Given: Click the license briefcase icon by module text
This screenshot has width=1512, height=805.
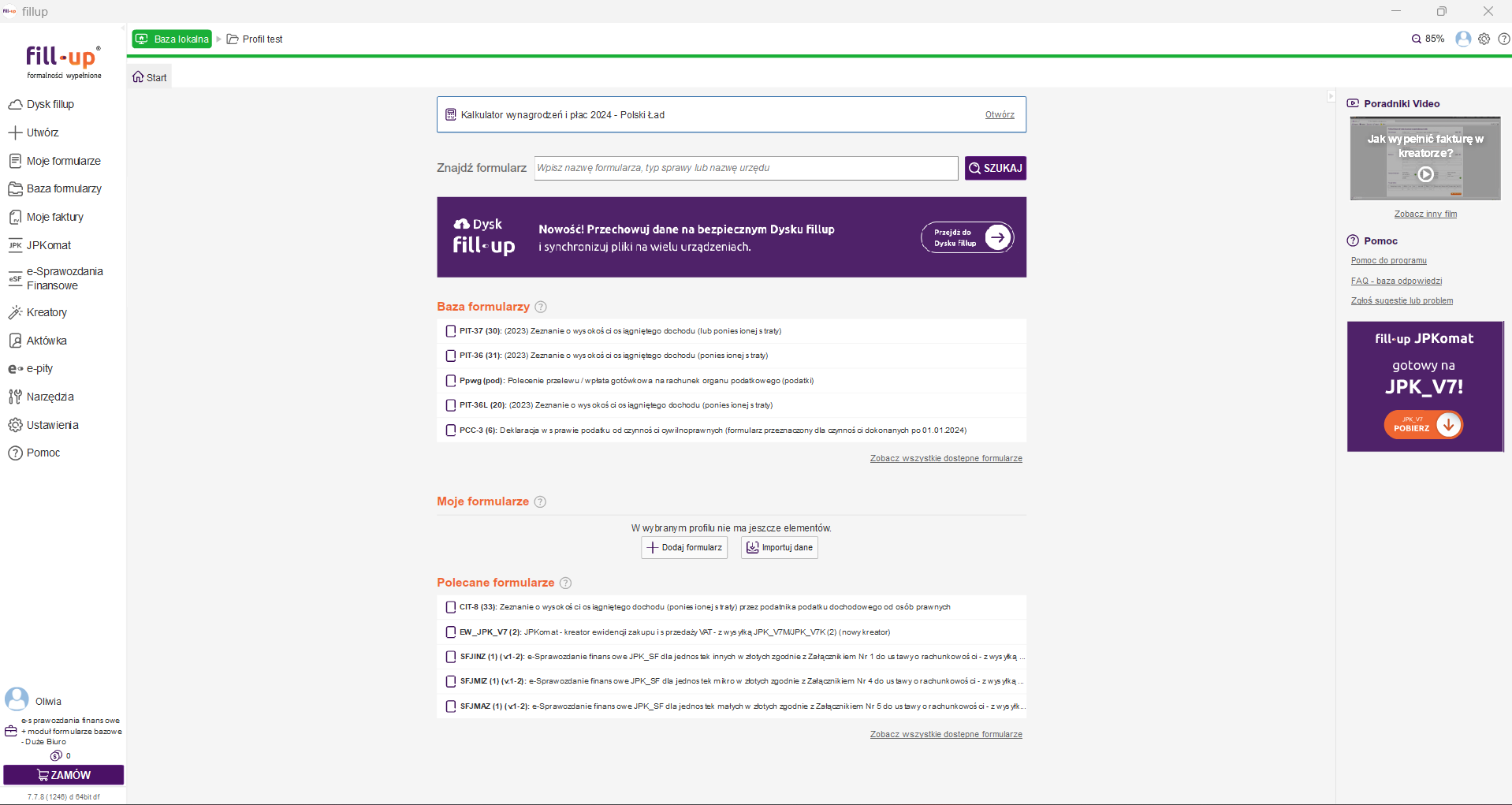Looking at the screenshot, I should point(11,731).
